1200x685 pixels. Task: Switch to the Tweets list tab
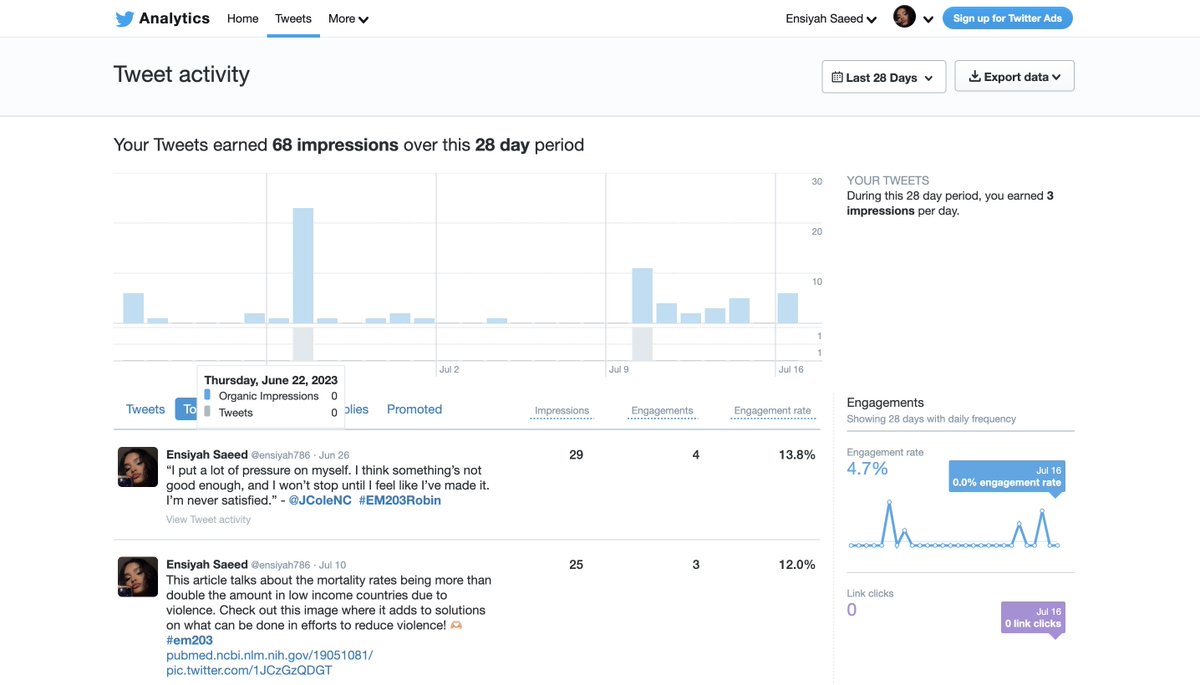(145, 409)
